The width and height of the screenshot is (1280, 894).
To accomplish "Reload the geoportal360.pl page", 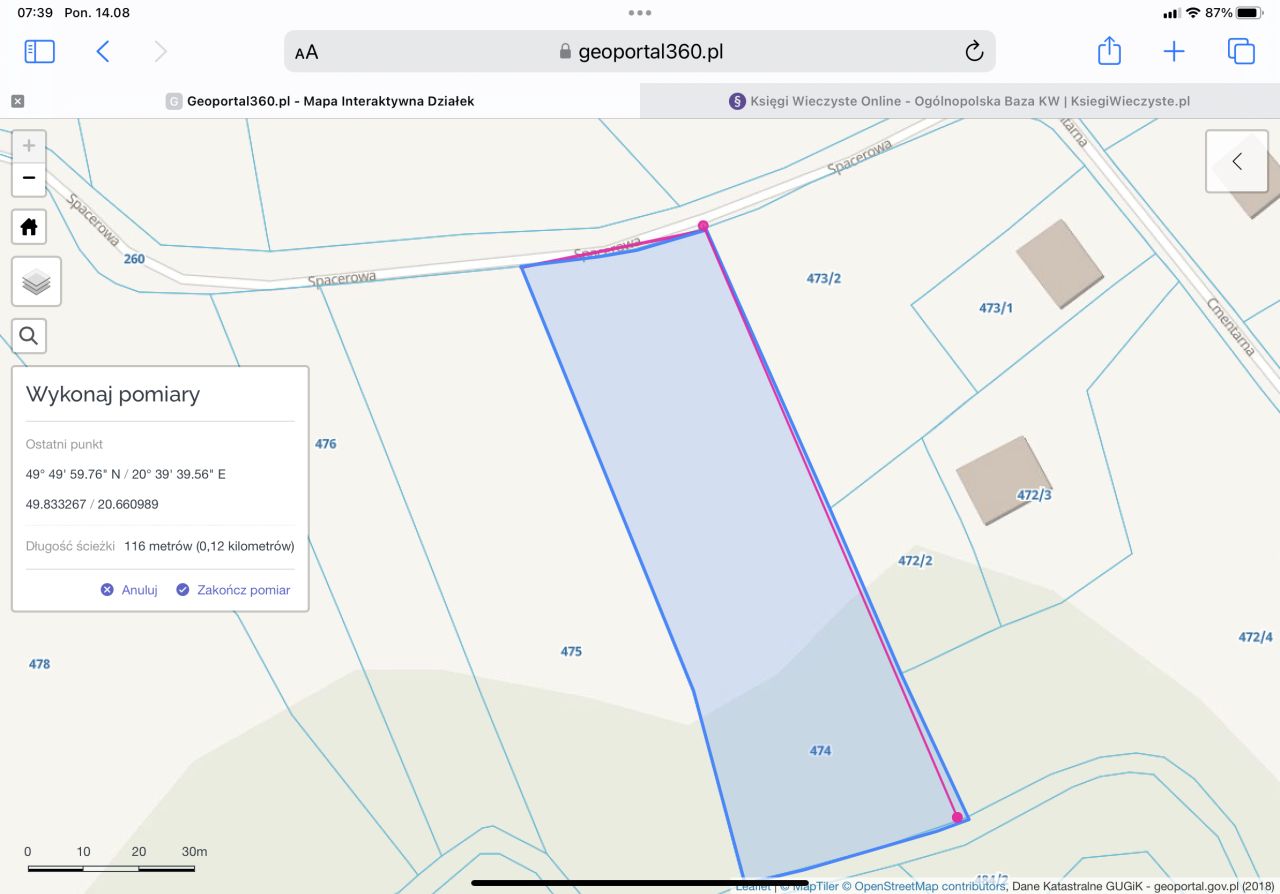I will (974, 51).
